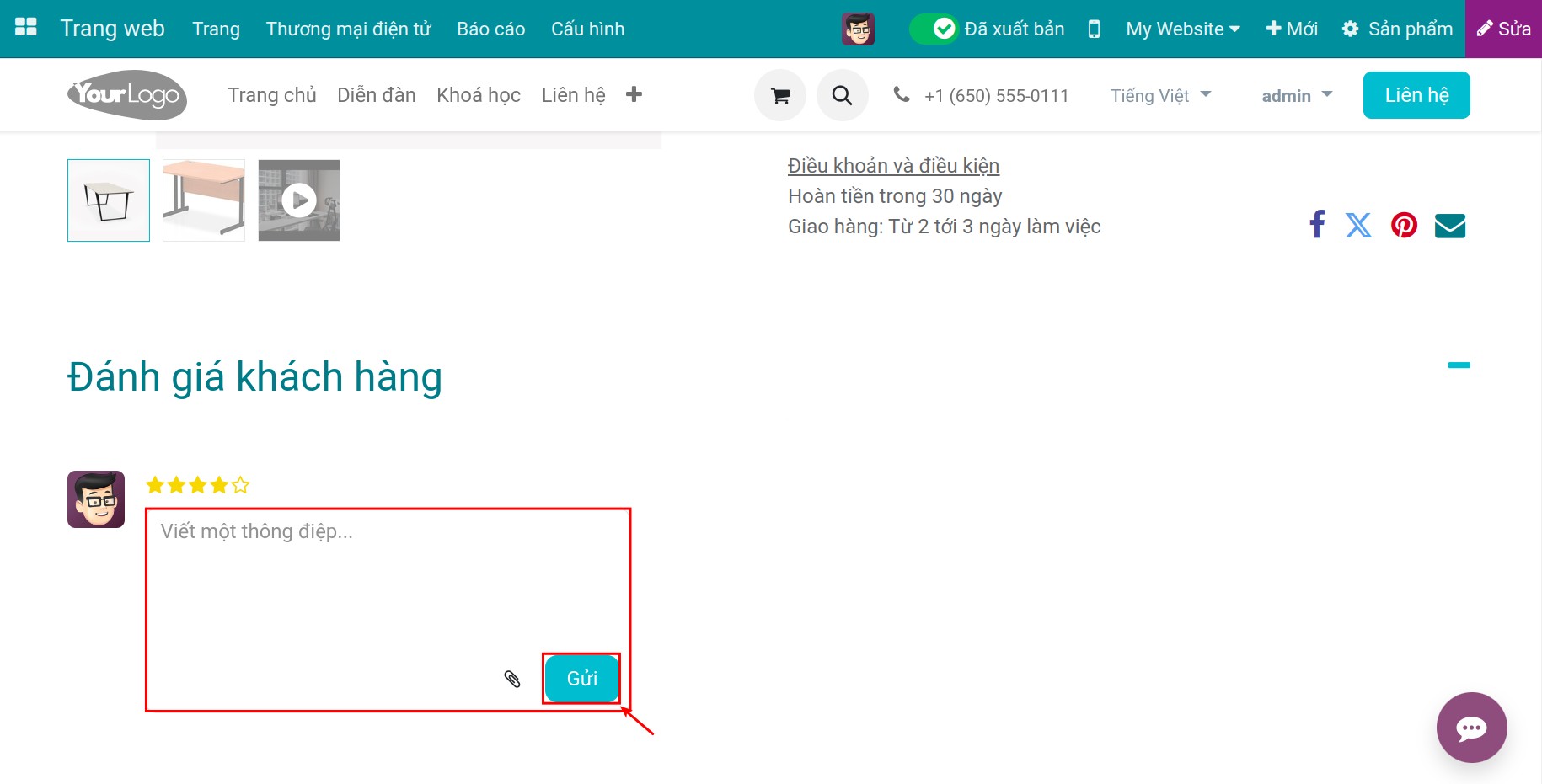Open the live chat bubble button
1542x784 pixels.
[x=1471, y=728]
